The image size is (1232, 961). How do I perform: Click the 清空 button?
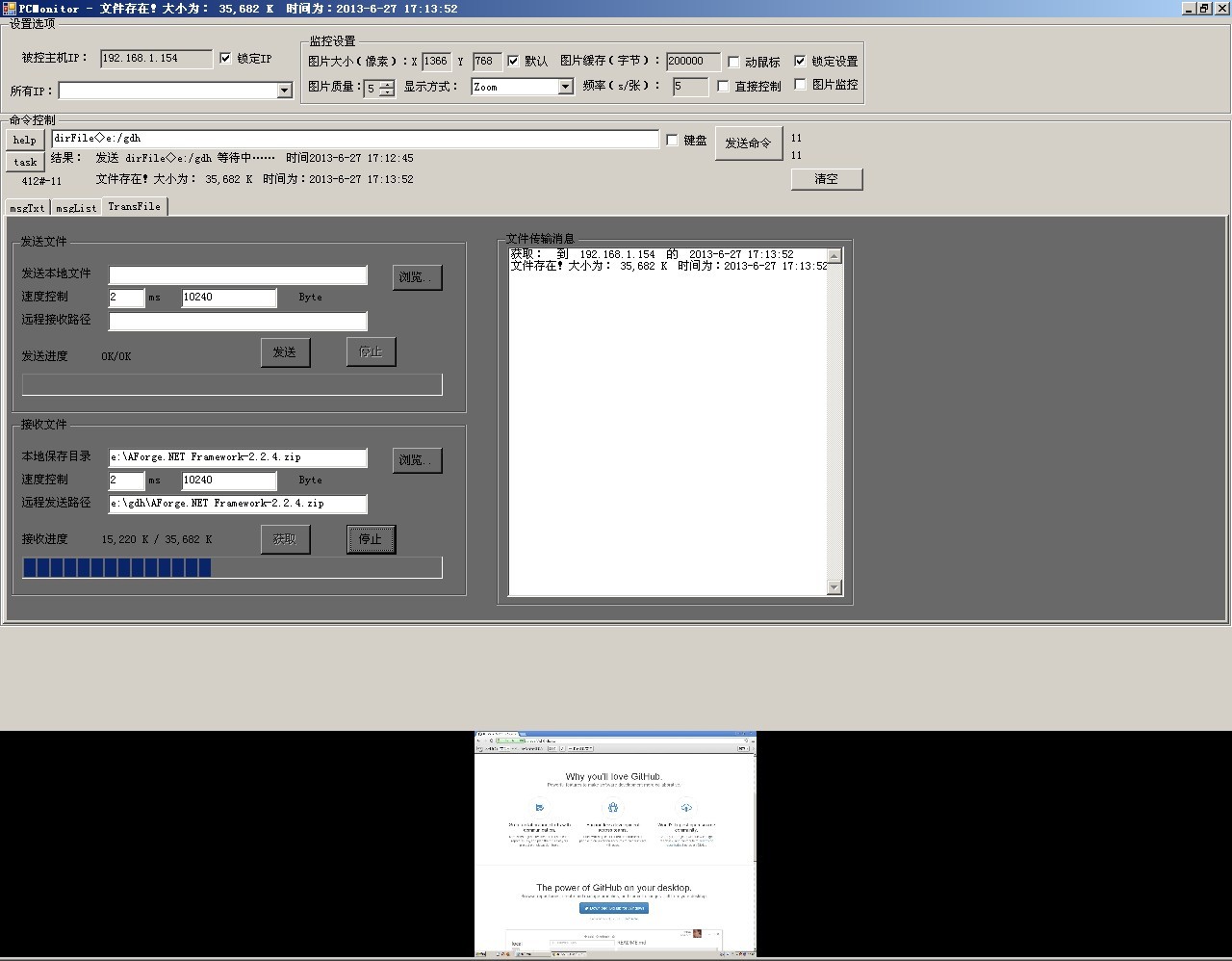[826, 179]
